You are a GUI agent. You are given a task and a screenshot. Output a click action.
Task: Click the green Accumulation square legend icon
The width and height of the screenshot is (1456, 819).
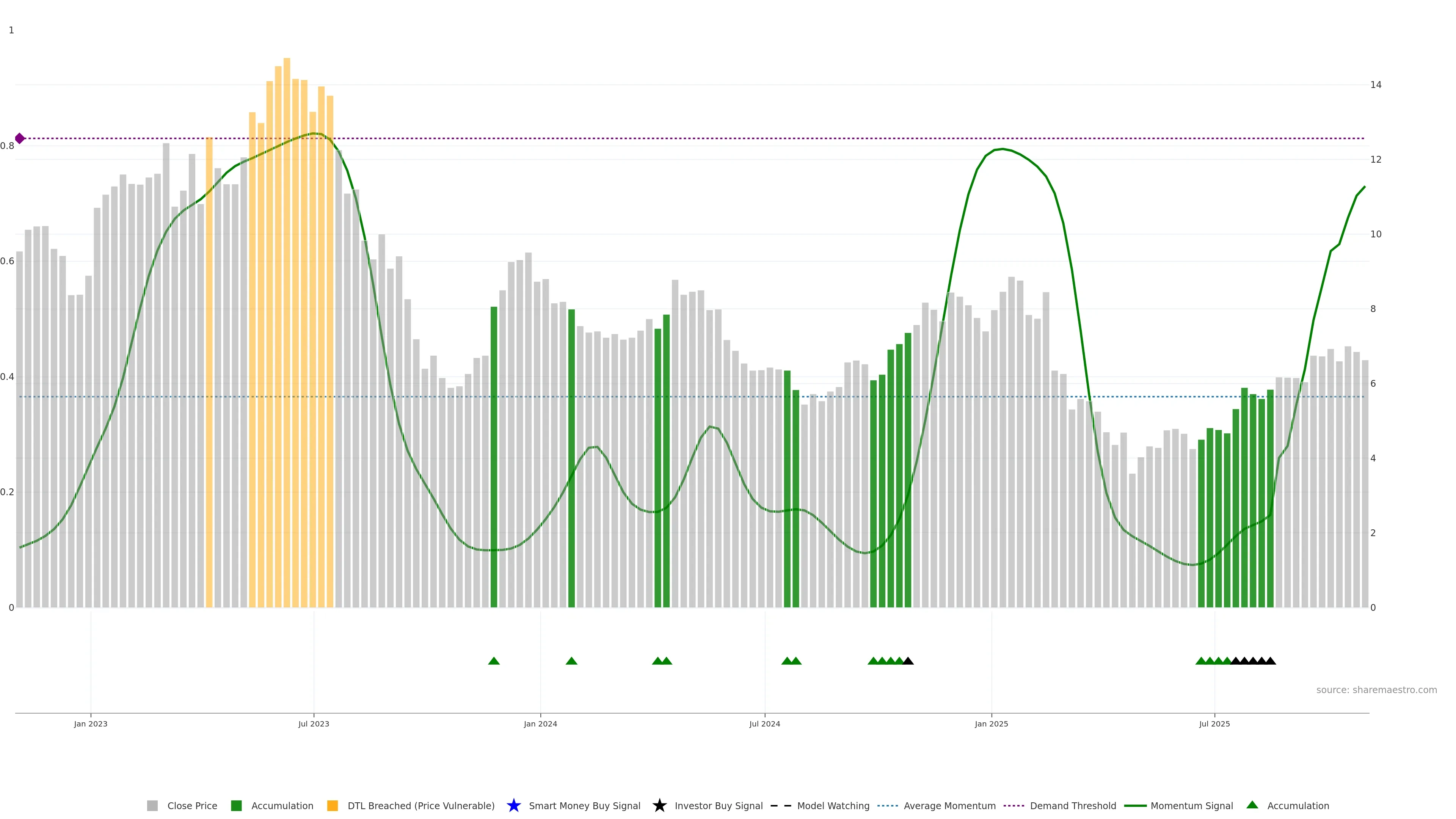[x=236, y=805]
